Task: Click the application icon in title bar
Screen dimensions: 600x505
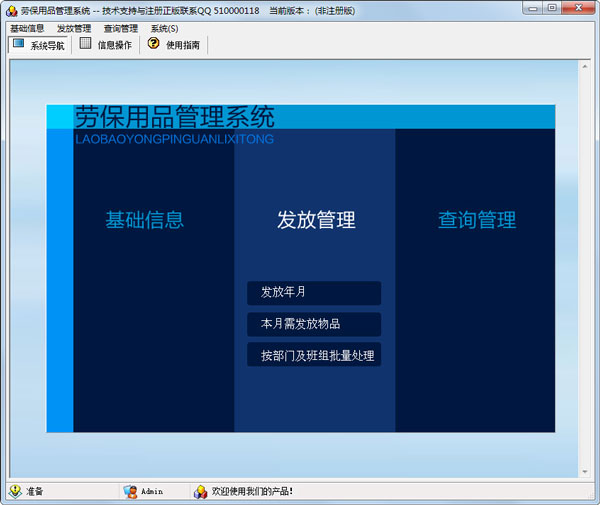Action: (x=11, y=10)
